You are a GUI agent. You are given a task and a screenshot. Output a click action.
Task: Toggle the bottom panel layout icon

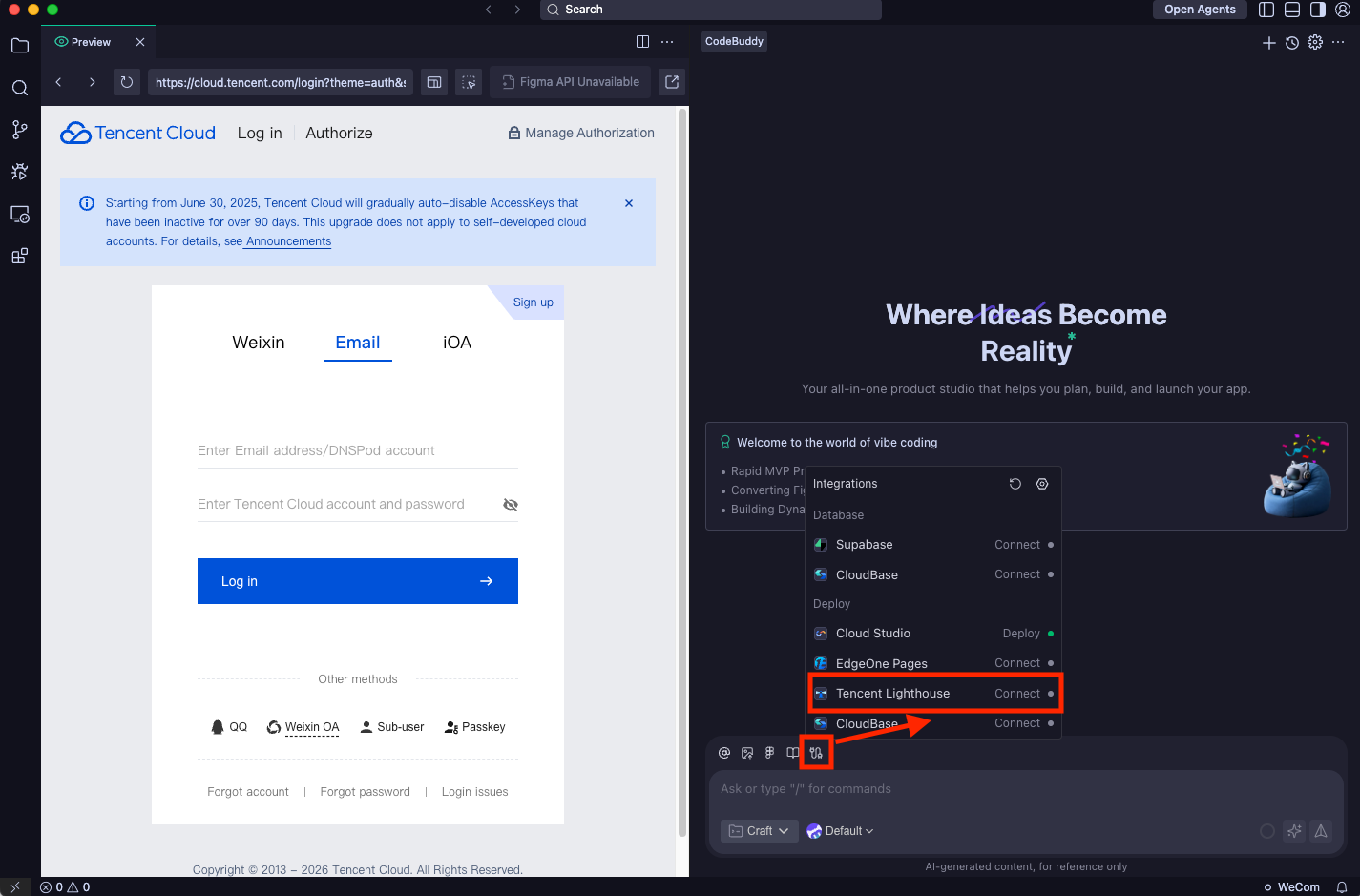point(1292,10)
